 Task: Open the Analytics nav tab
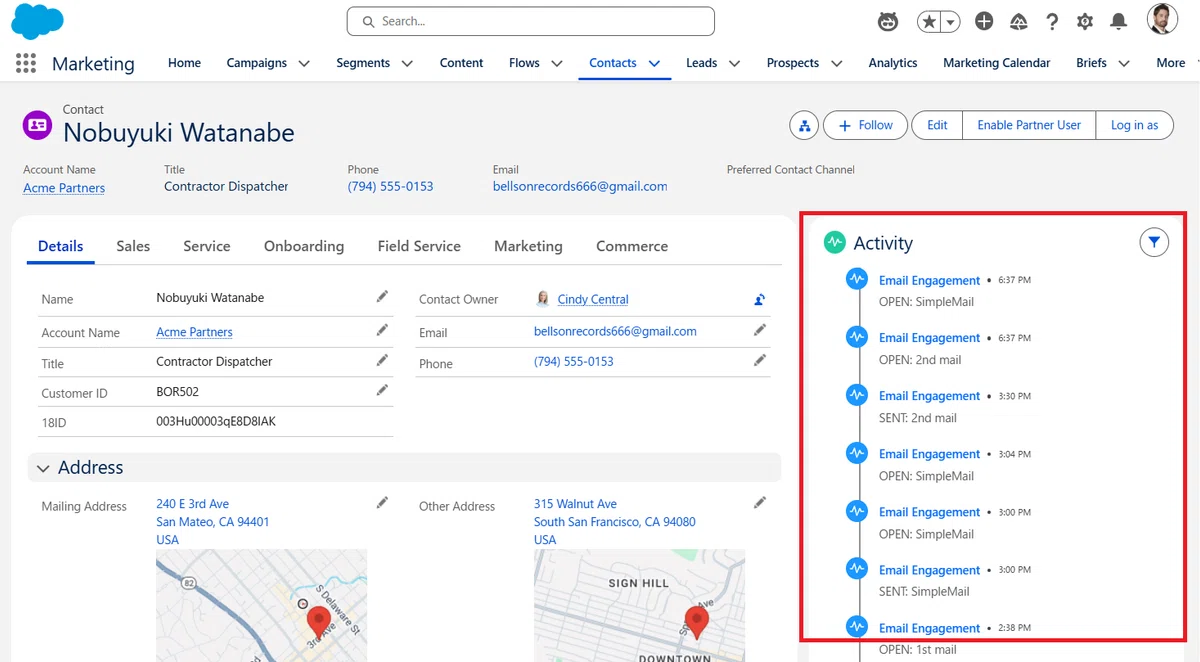coord(893,63)
